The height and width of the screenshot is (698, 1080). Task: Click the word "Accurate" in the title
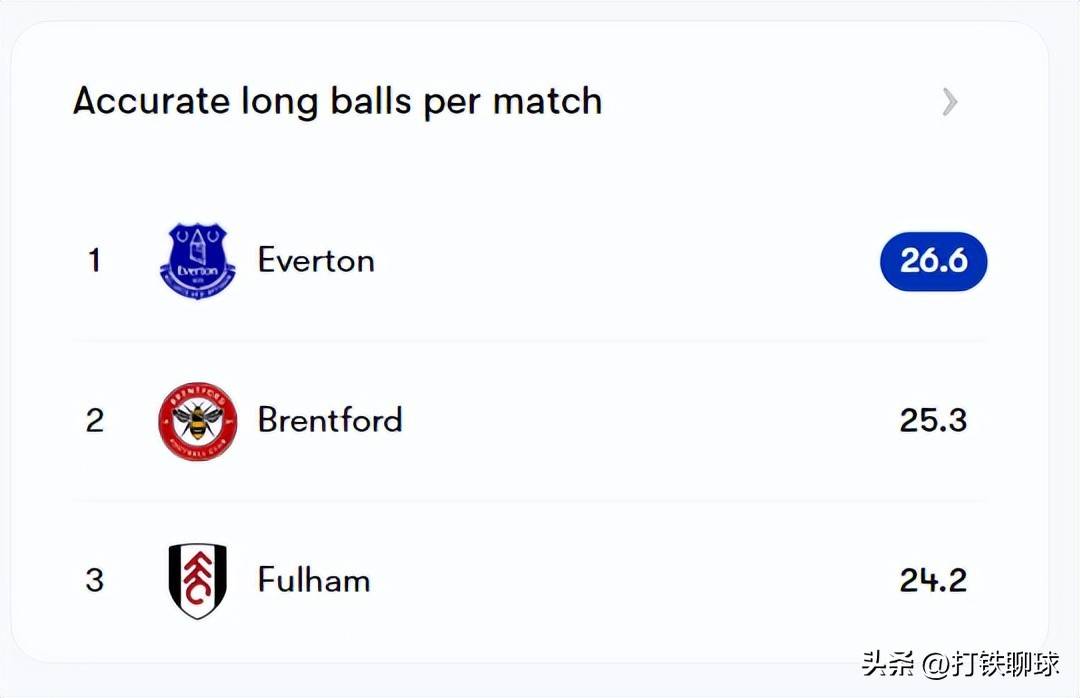151,102
